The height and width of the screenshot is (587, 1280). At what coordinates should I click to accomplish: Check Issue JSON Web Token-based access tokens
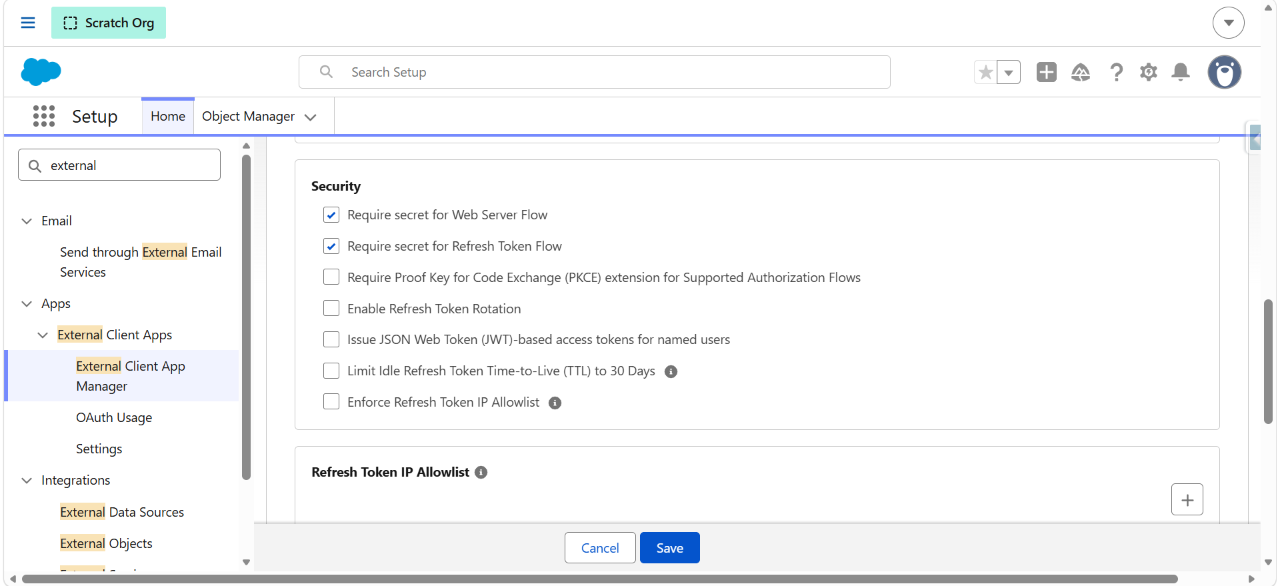(331, 340)
